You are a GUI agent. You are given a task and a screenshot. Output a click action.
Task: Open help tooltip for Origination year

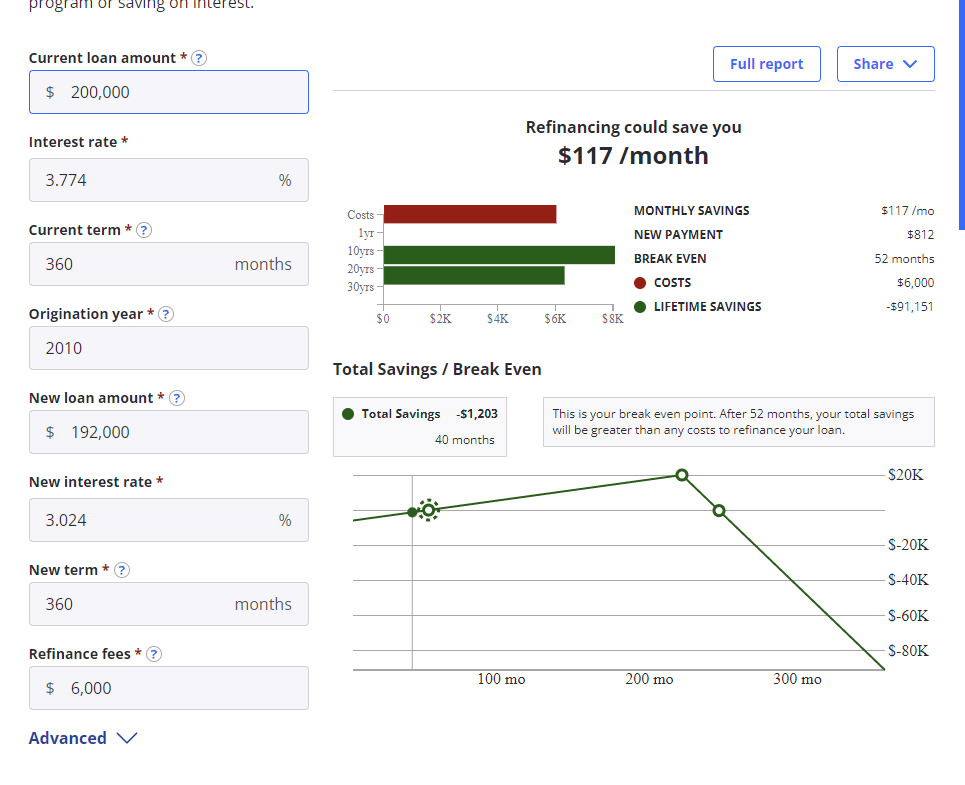pyautogui.click(x=166, y=314)
